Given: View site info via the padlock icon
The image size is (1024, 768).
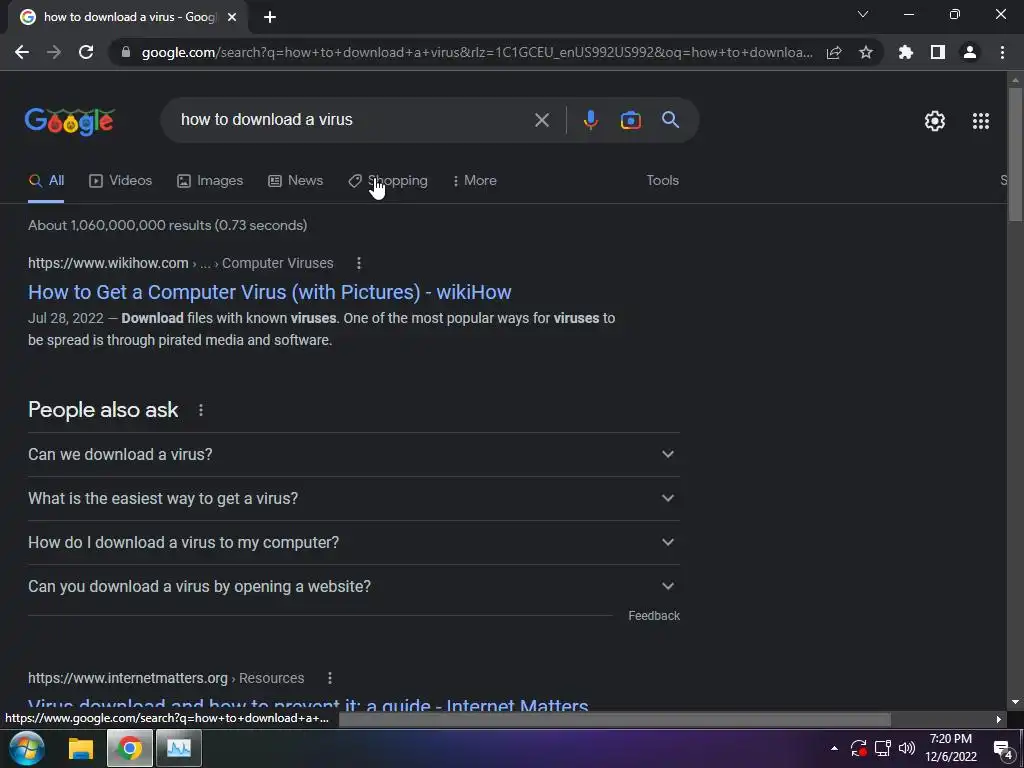Looking at the screenshot, I should point(126,52).
